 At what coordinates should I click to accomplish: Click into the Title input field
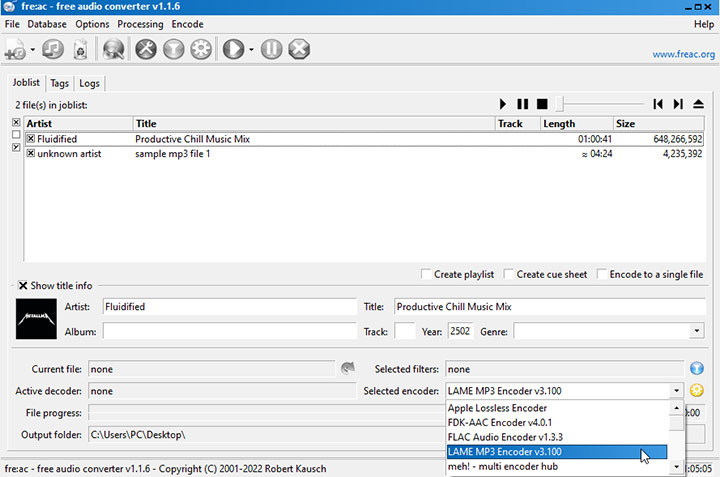point(550,307)
